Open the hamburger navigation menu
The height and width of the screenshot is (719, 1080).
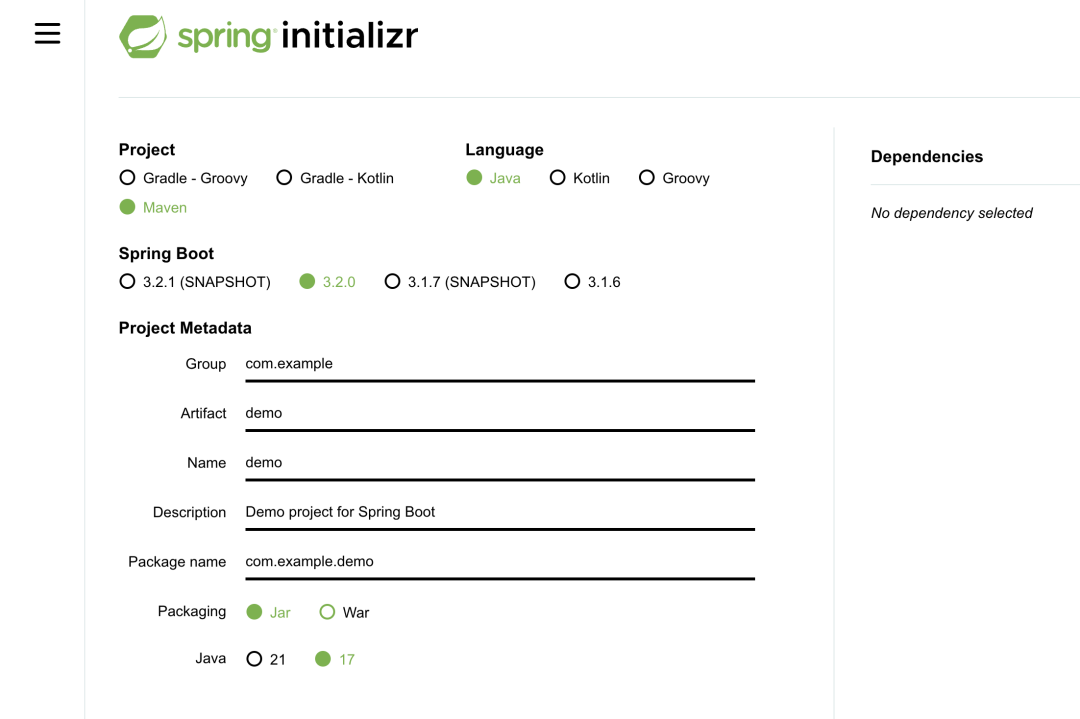[47, 32]
